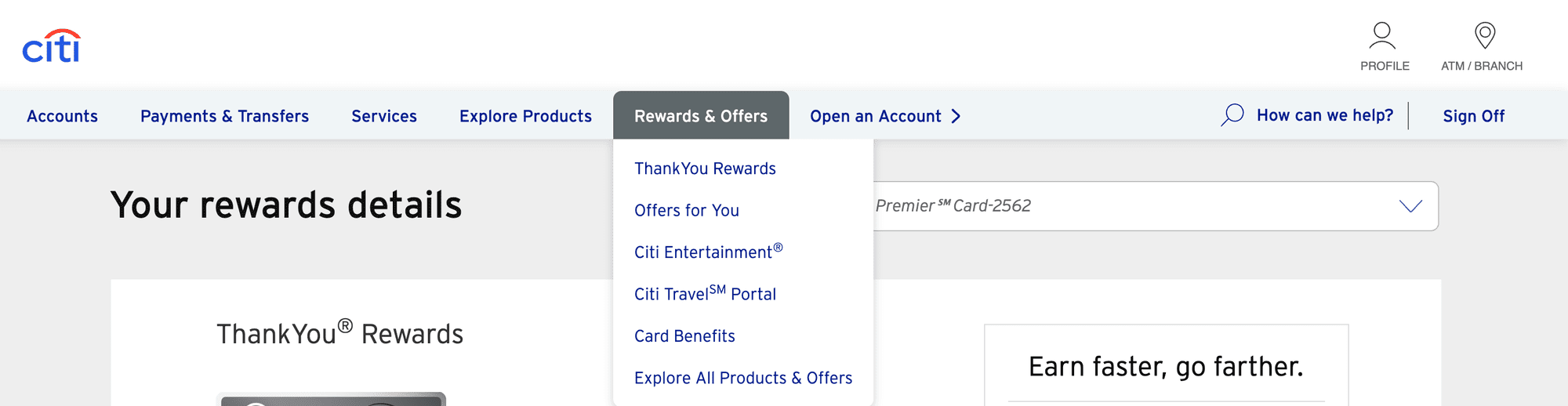The height and width of the screenshot is (406, 1568).
Task: Open Payments & Transfers menu
Action: click(224, 117)
